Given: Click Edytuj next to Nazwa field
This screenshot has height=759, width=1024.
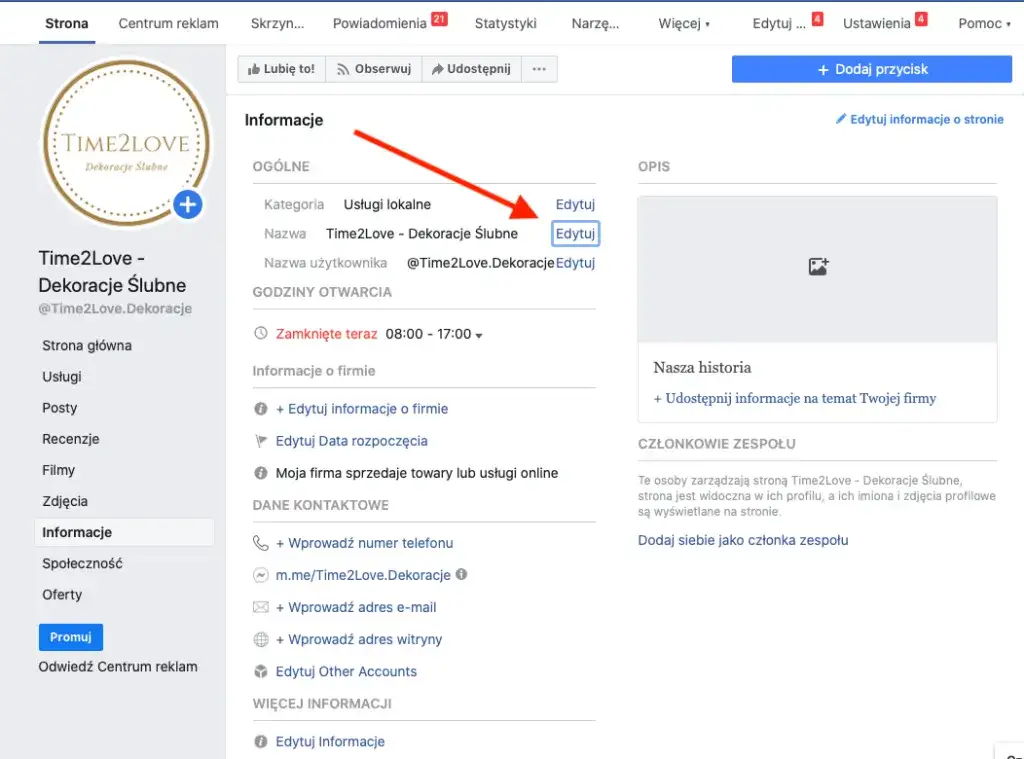Looking at the screenshot, I should coord(575,232).
